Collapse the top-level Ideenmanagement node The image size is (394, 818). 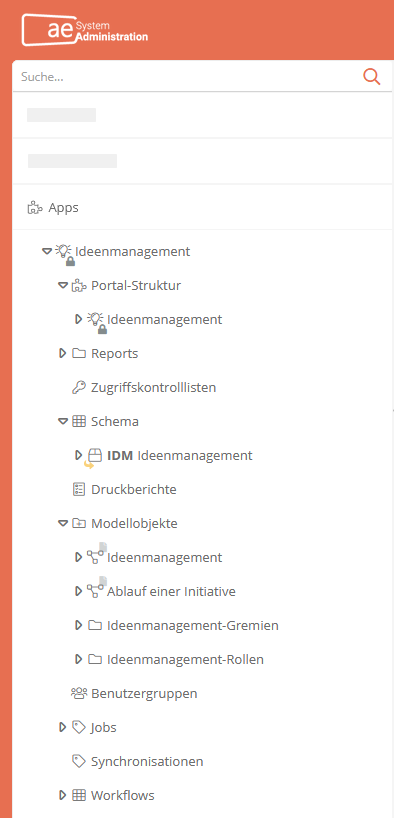[46, 251]
